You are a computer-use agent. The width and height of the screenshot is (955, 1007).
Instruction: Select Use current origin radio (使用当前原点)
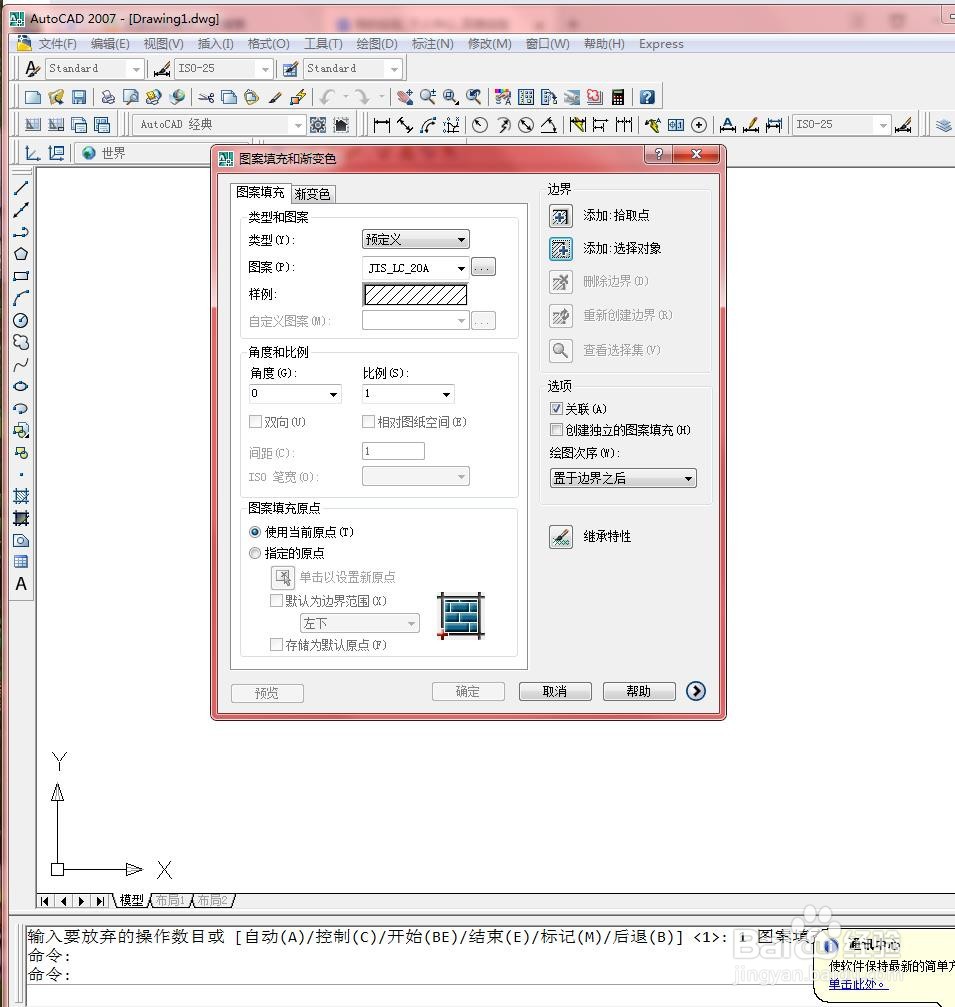coord(255,532)
